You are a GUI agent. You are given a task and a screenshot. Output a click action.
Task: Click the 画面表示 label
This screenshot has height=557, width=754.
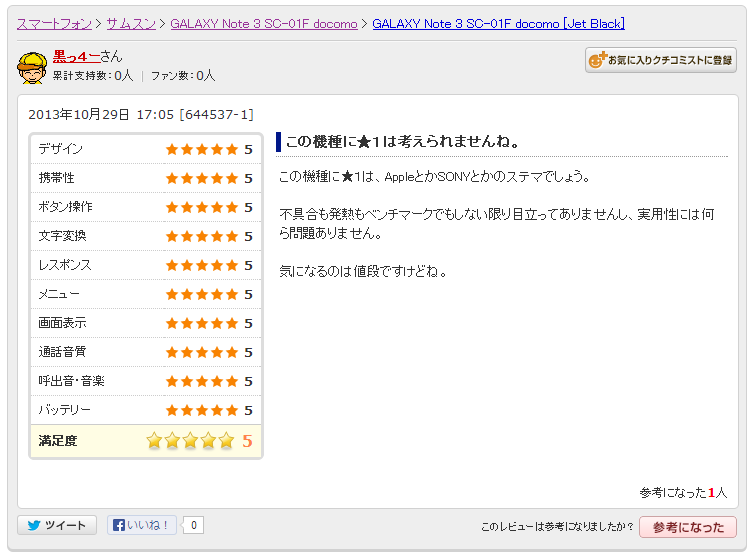(62, 323)
